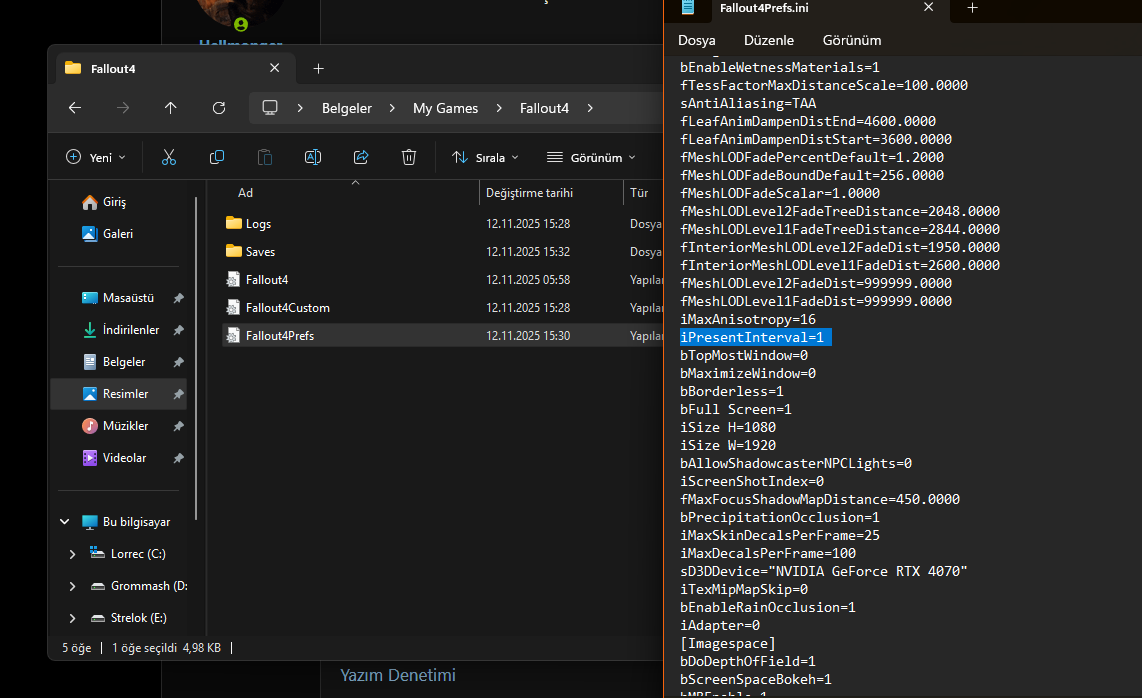Click the Paste clipboard icon
This screenshot has height=698, width=1142.
click(265, 157)
